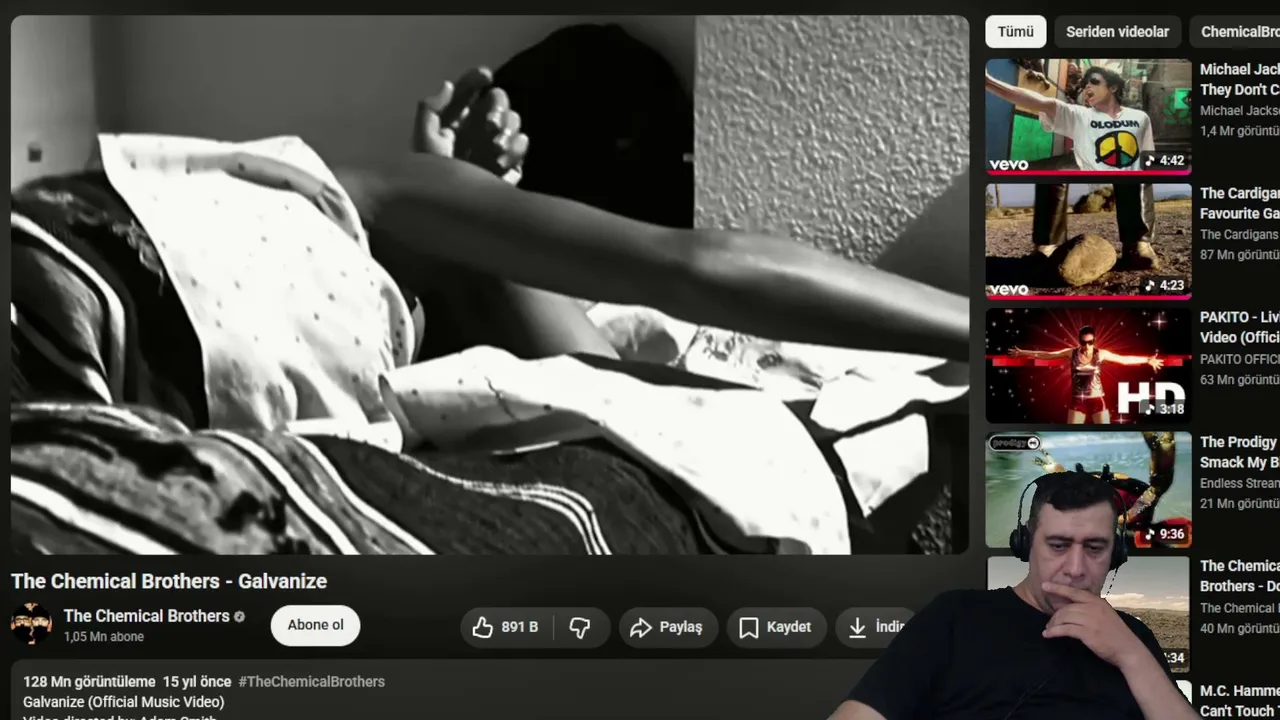
Task: Click the PAKITO "Liv… Video (Offici…" title
Action: click(x=1240, y=328)
